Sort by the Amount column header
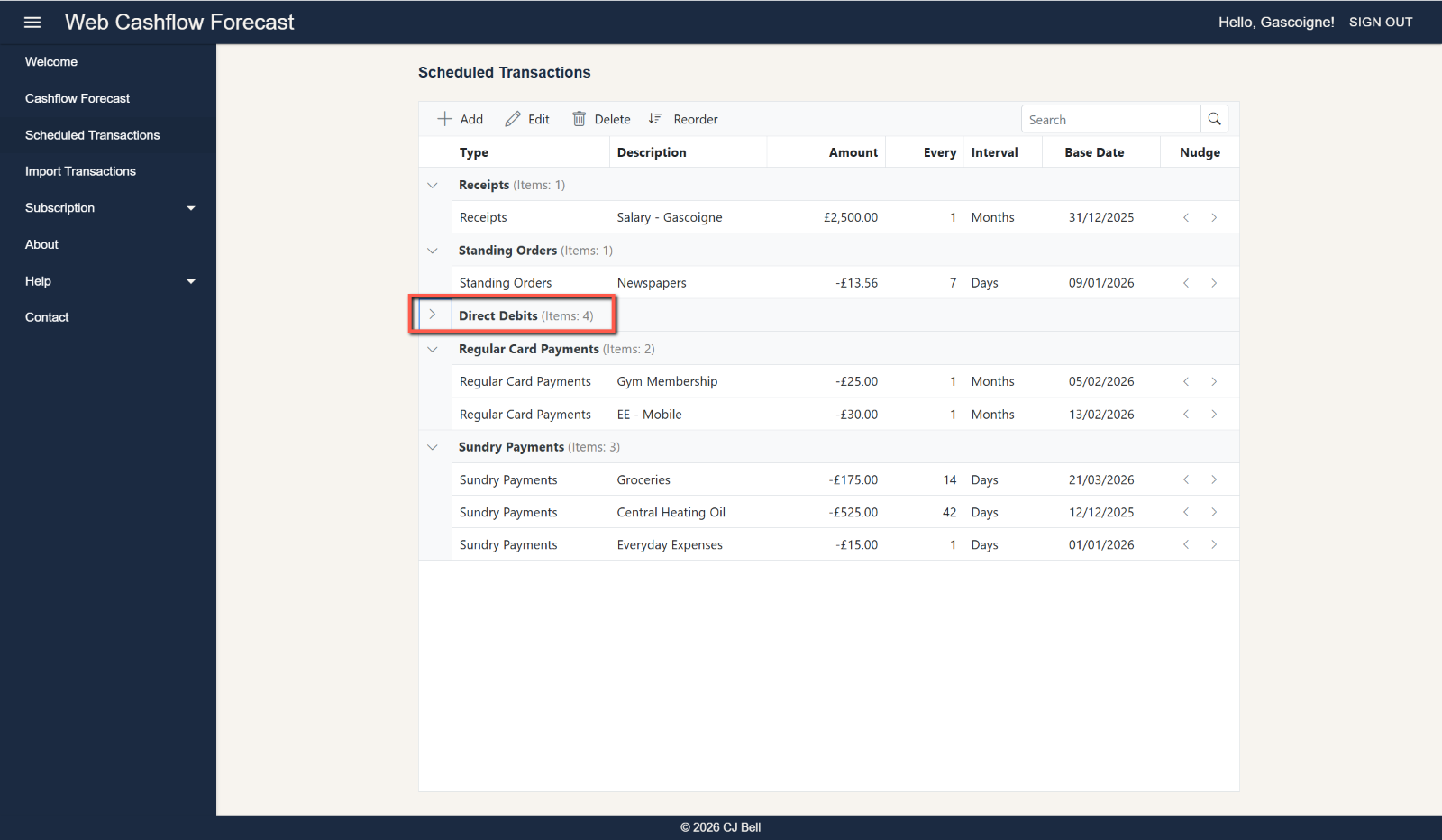 pos(853,152)
